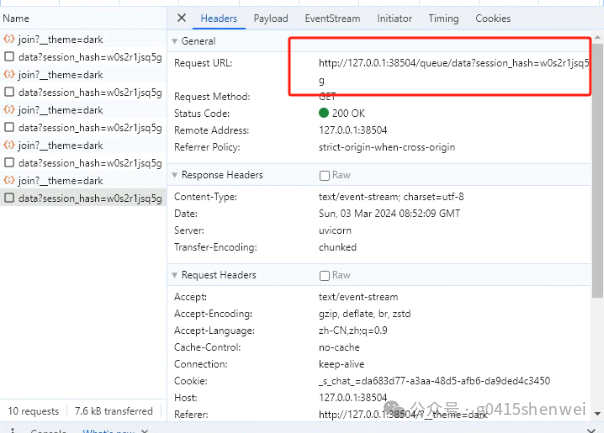
Task: Open the Payload tab
Action: coord(270,18)
